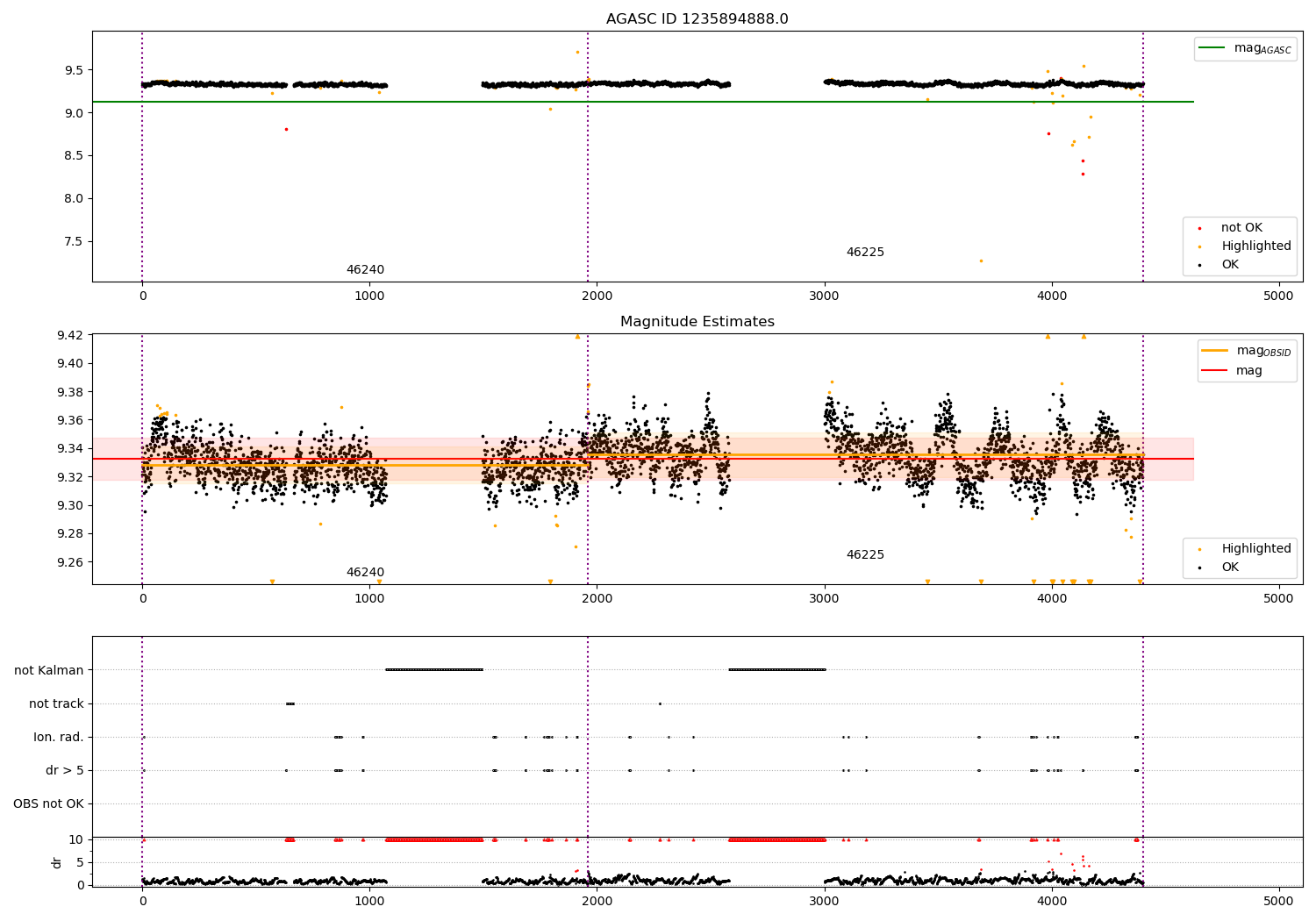Click the 'not track' row label
Screen dimensions: 1316x921
[x=56, y=703]
